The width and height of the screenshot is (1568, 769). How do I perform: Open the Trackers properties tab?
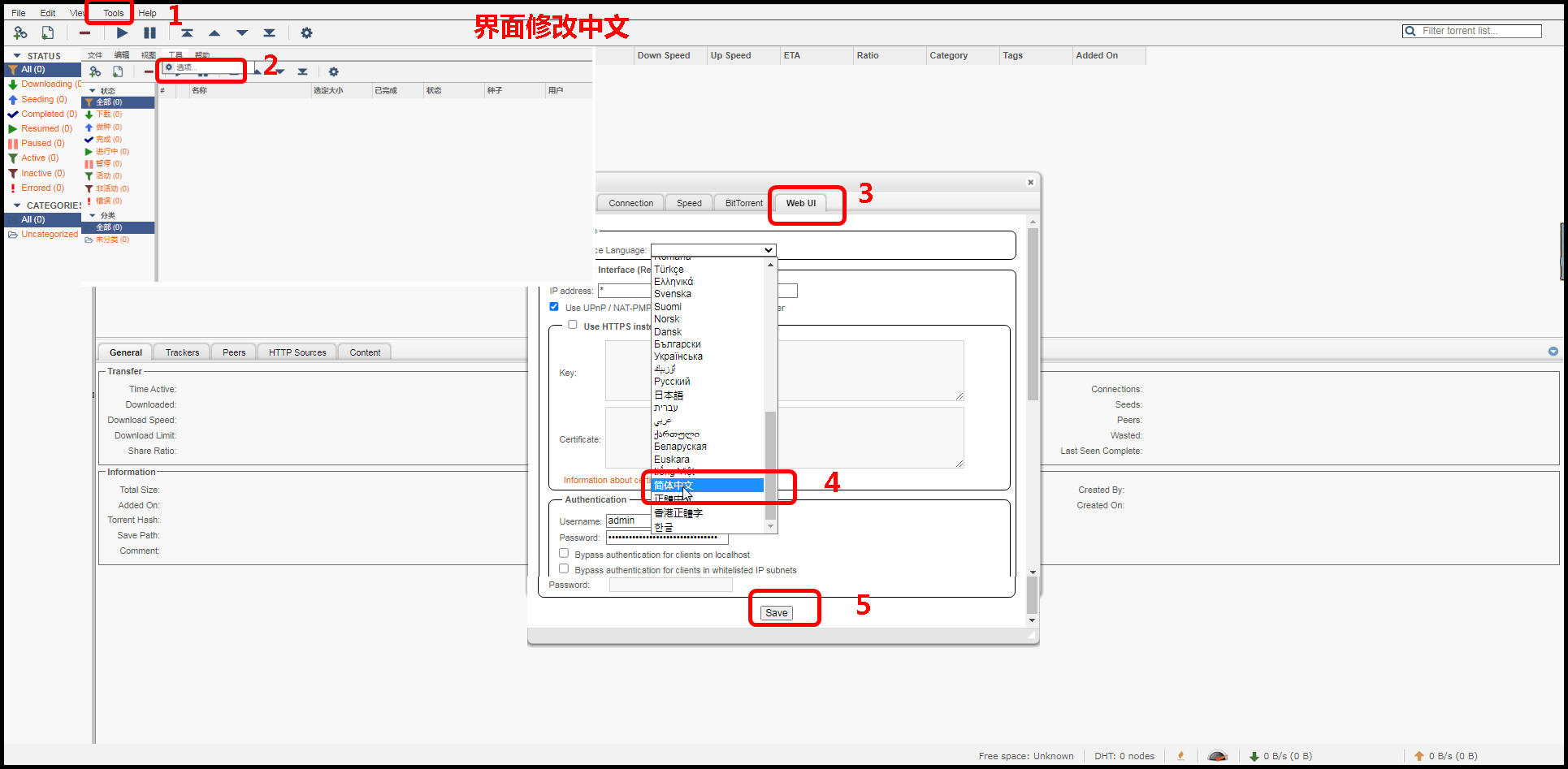point(182,352)
